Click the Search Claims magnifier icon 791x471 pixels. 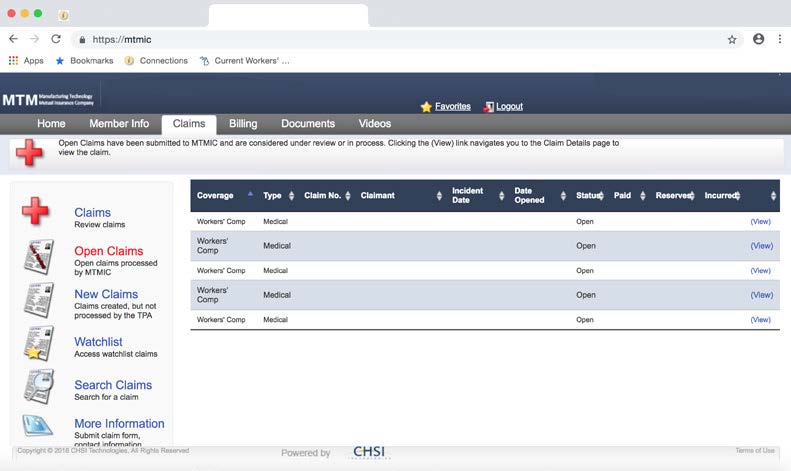coord(39,386)
